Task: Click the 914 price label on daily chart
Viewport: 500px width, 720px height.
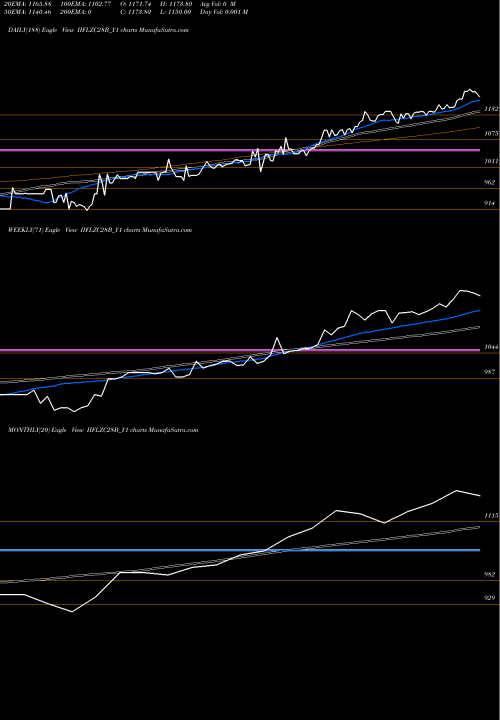Action: coord(490,203)
